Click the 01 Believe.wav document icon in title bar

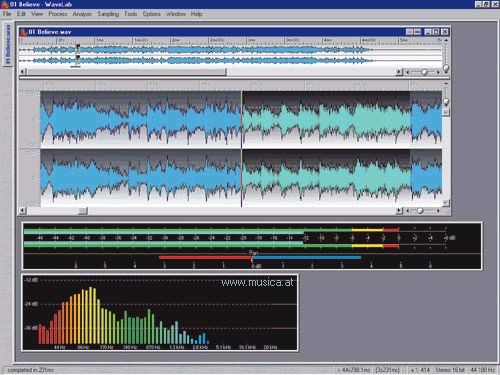point(23,32)
